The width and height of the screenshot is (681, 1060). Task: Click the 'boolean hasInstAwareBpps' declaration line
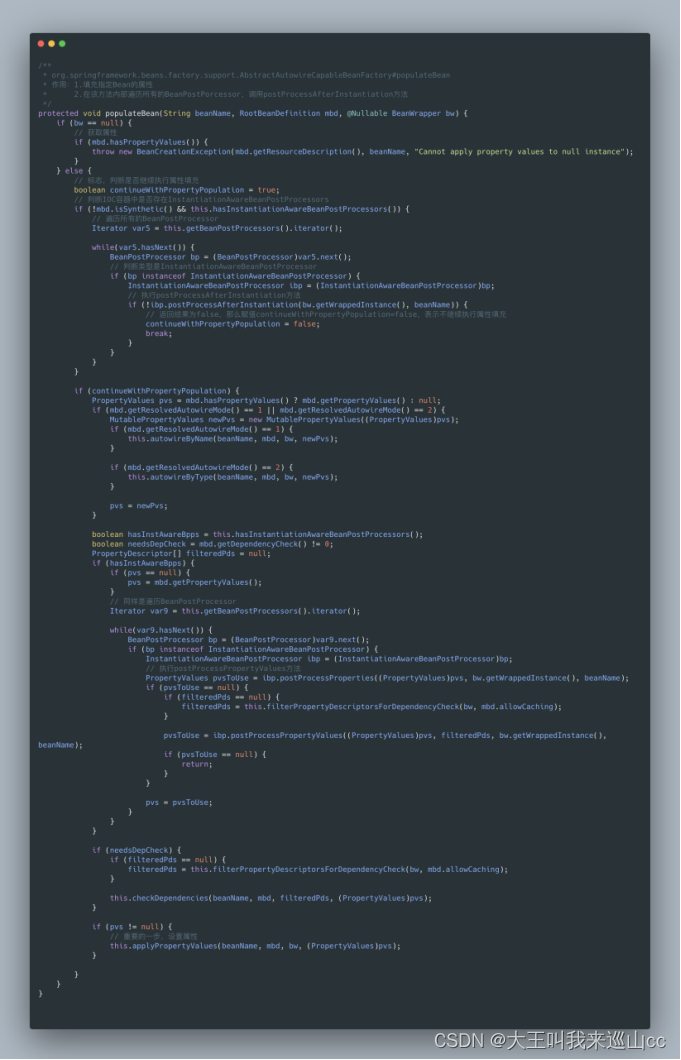[x=258, y=535]
